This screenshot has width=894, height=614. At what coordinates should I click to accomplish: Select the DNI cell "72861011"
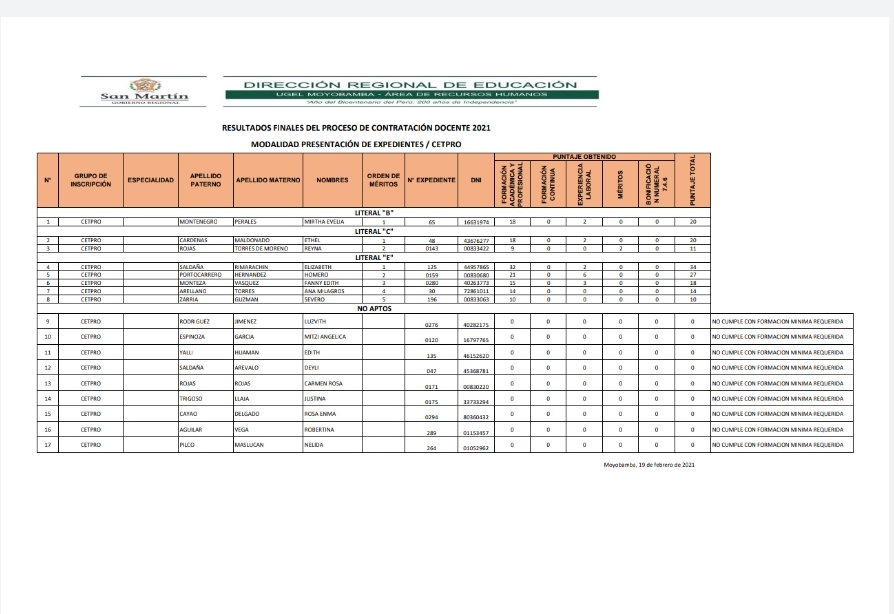[476, 291]
